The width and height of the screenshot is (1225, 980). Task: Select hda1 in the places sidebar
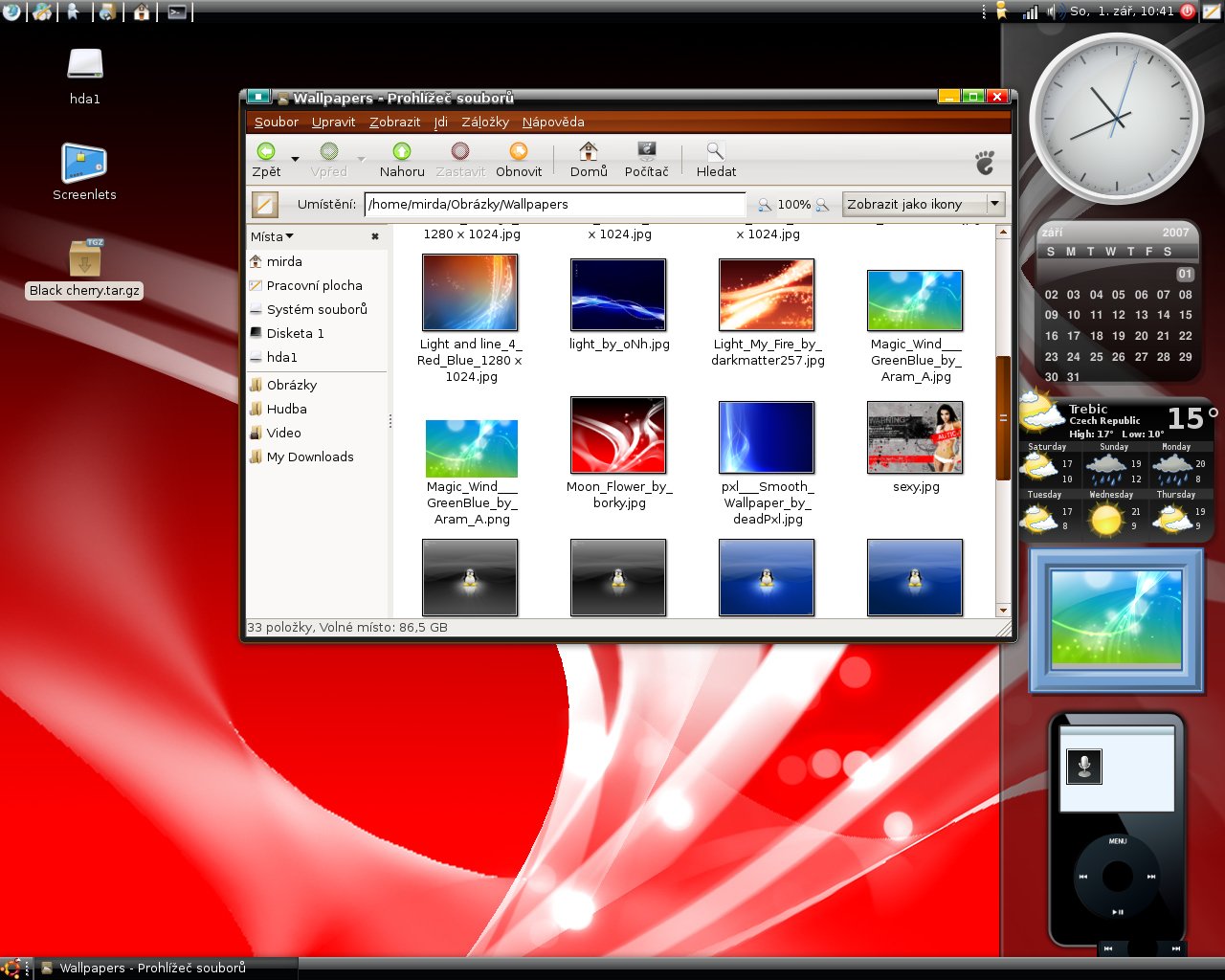coord(317,357)
